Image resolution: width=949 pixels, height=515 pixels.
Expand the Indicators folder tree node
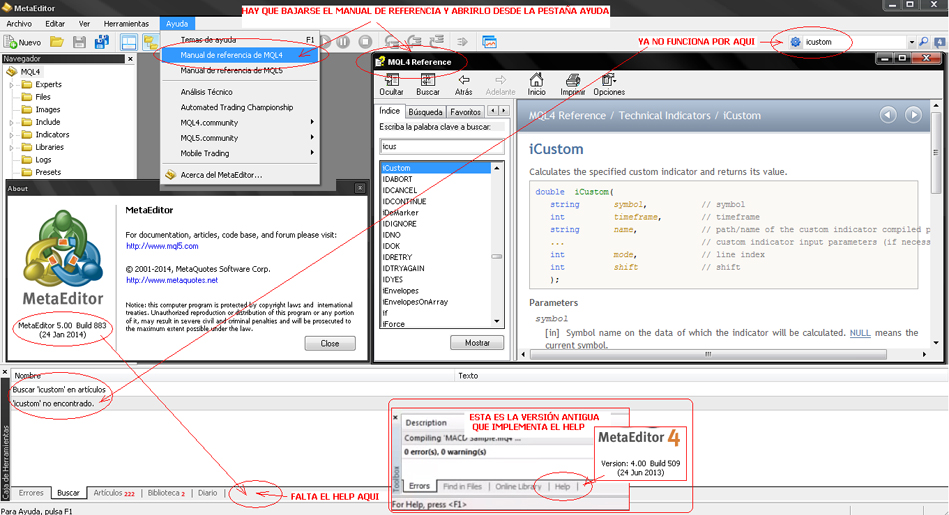pyautogui.click(x=13, y=135)
